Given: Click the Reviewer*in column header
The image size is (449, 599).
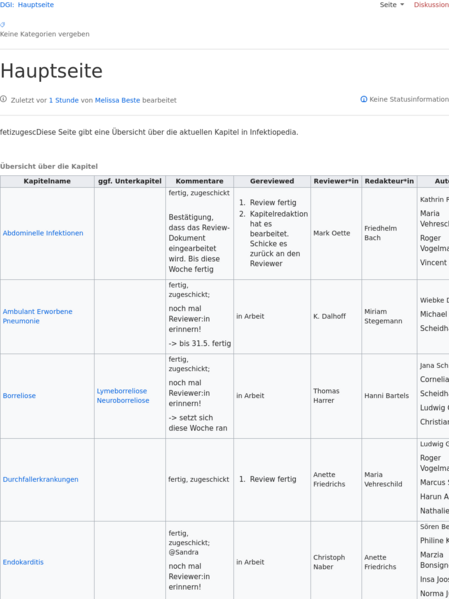Looking at the screenshot, I should pos(336,181).
